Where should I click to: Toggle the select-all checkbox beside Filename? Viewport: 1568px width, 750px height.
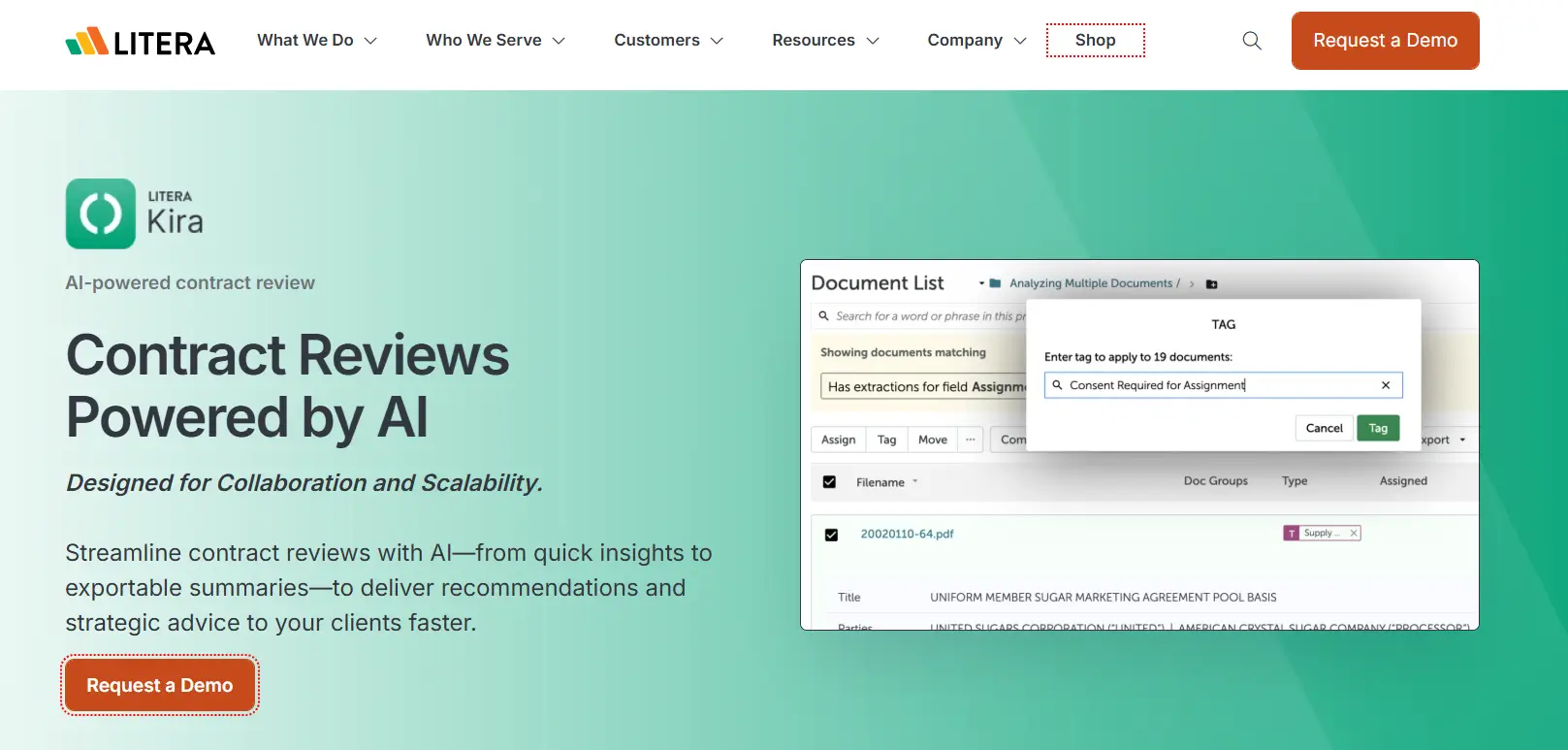(x=829, y=482)
